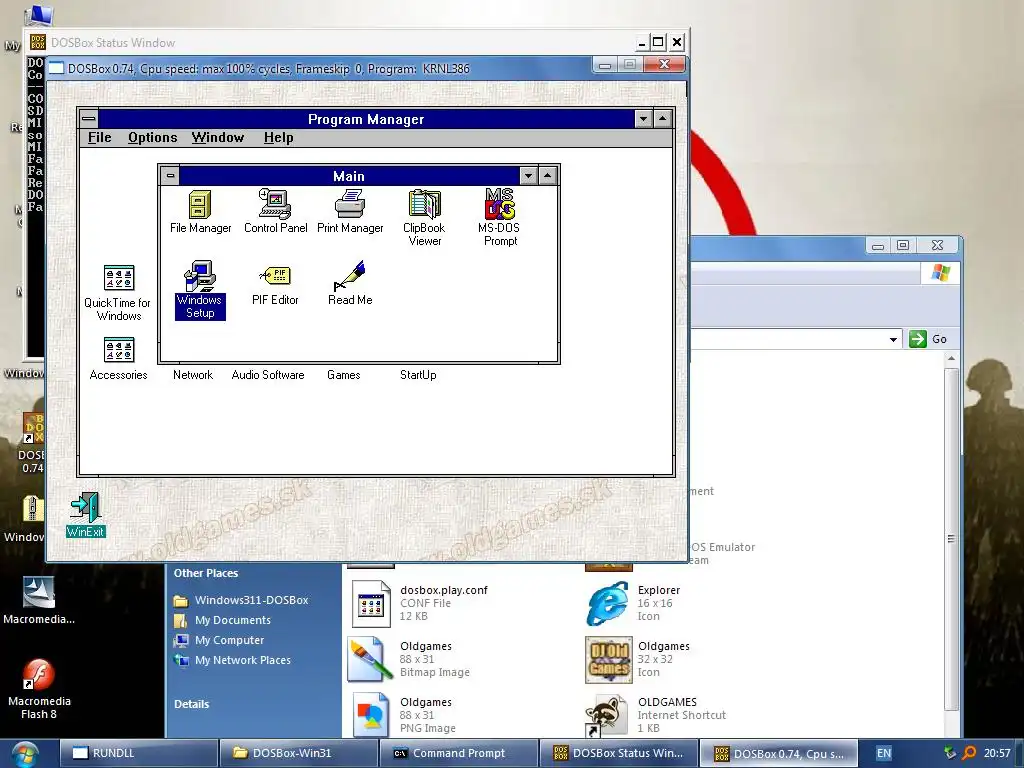Open the Options menu
Viewport: 1024px width, 768px height.
click(x=153, y=137)
